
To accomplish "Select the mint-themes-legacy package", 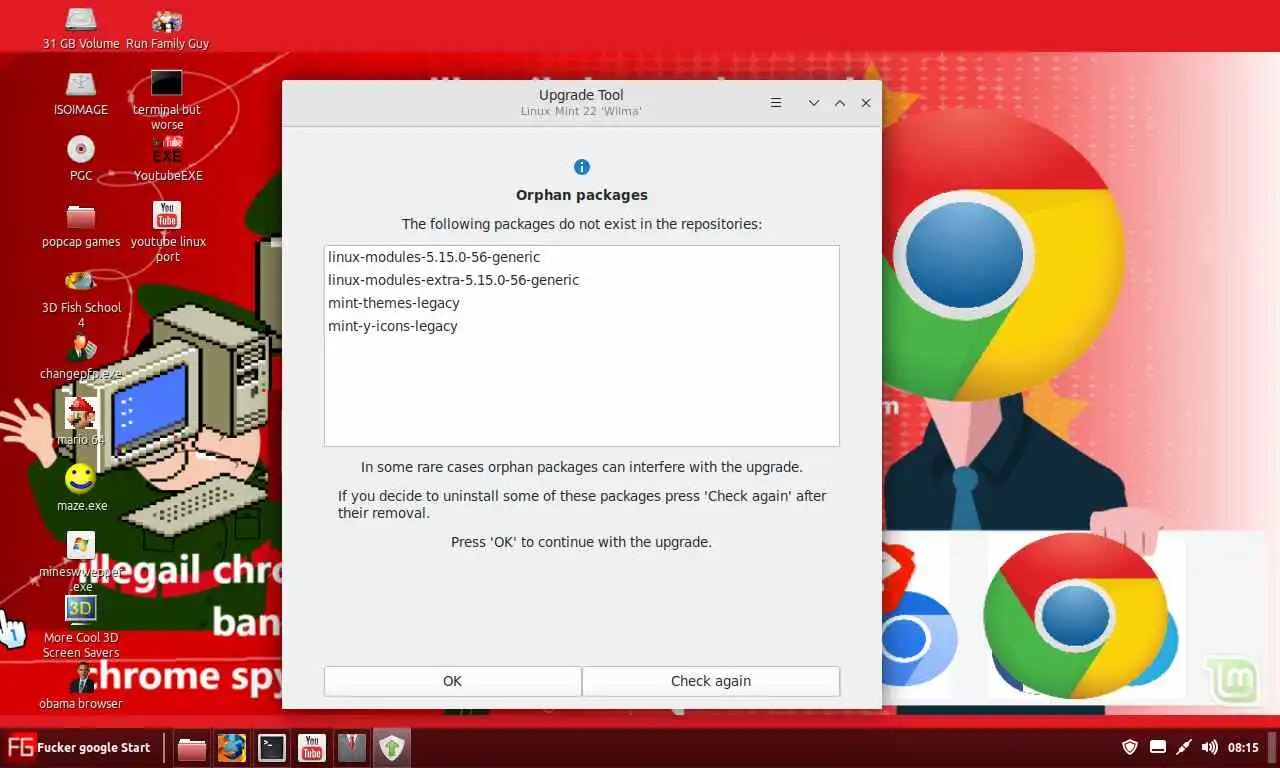I will coord(581,303).
